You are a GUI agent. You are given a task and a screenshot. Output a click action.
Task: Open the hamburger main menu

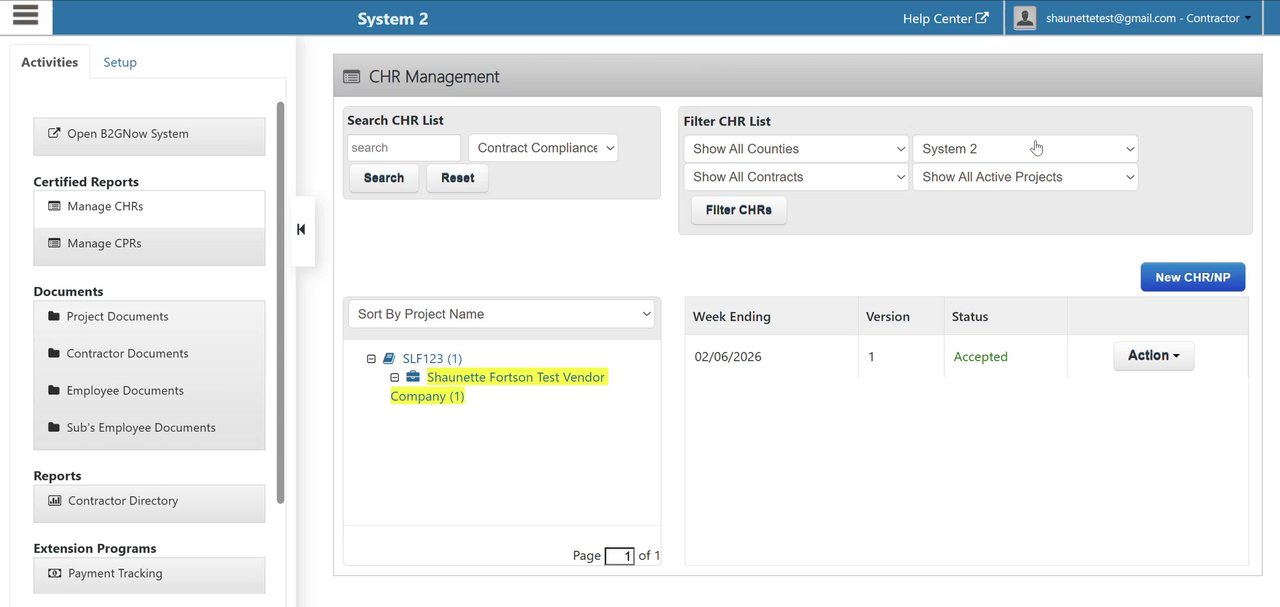(x=26, y=15)
